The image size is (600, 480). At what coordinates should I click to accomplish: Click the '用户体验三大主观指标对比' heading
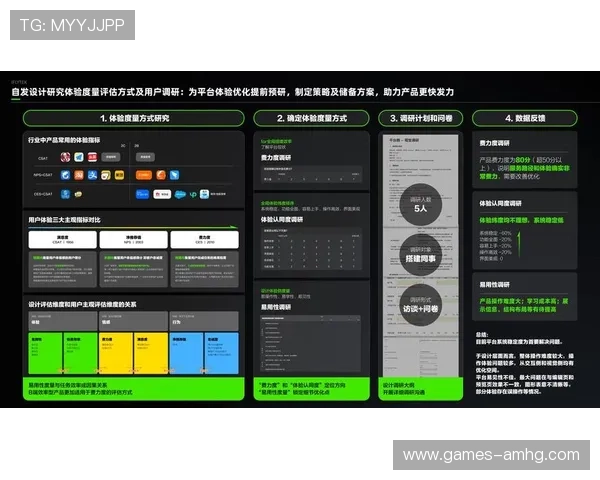(65, 220)
